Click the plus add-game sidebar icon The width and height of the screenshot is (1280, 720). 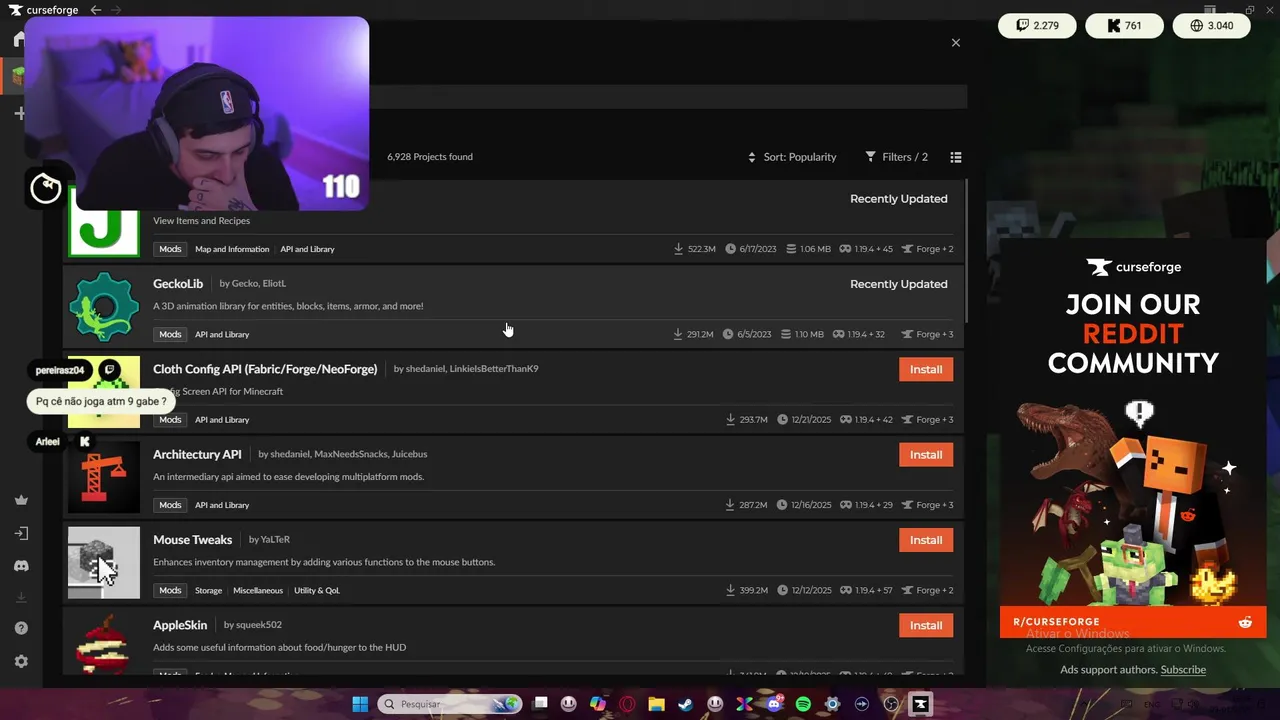click(19, 113)
